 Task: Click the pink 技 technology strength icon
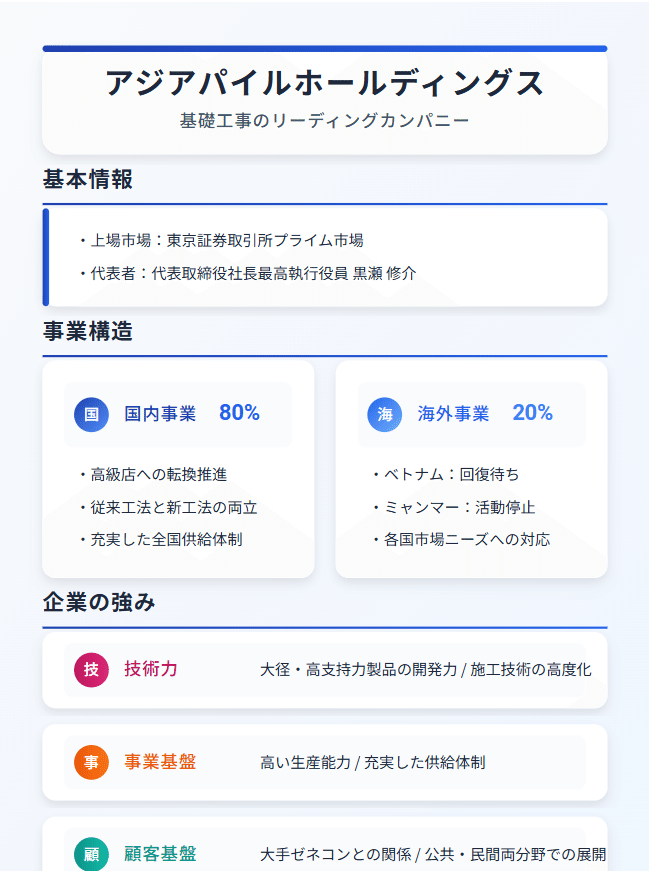pyautogui.click(x=91, y=669)
